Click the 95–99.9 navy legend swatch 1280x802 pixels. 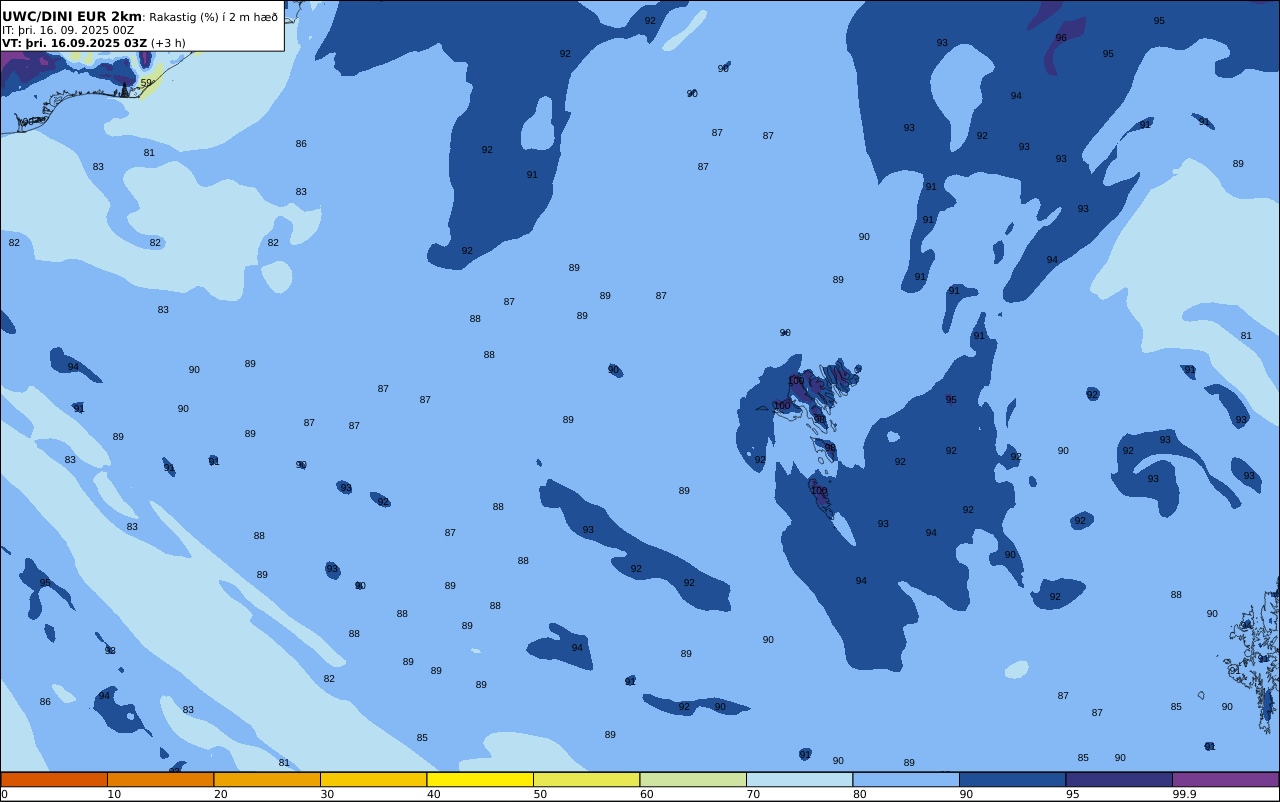click(x=1119, y=779)
